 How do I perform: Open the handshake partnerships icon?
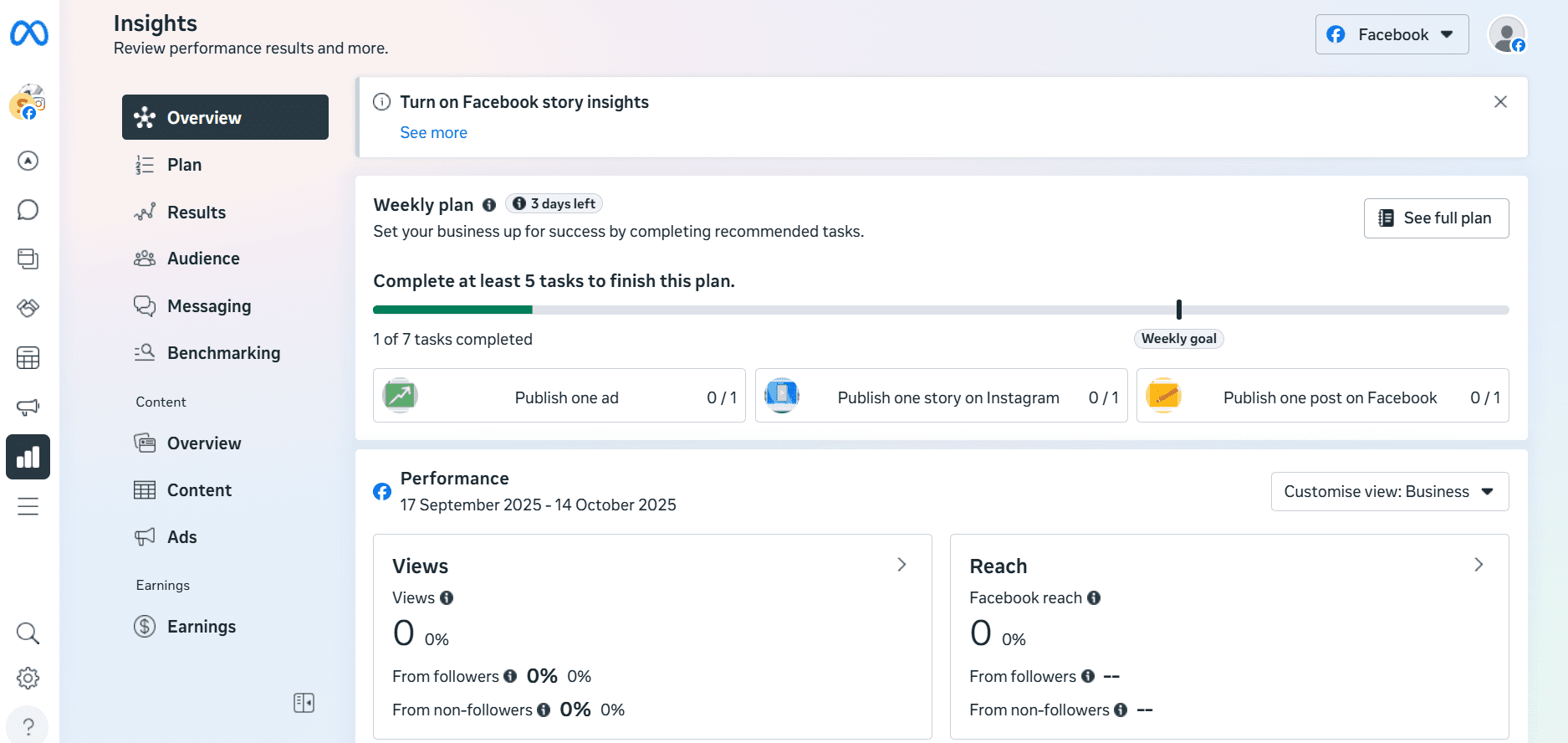[x=28, y=308]
